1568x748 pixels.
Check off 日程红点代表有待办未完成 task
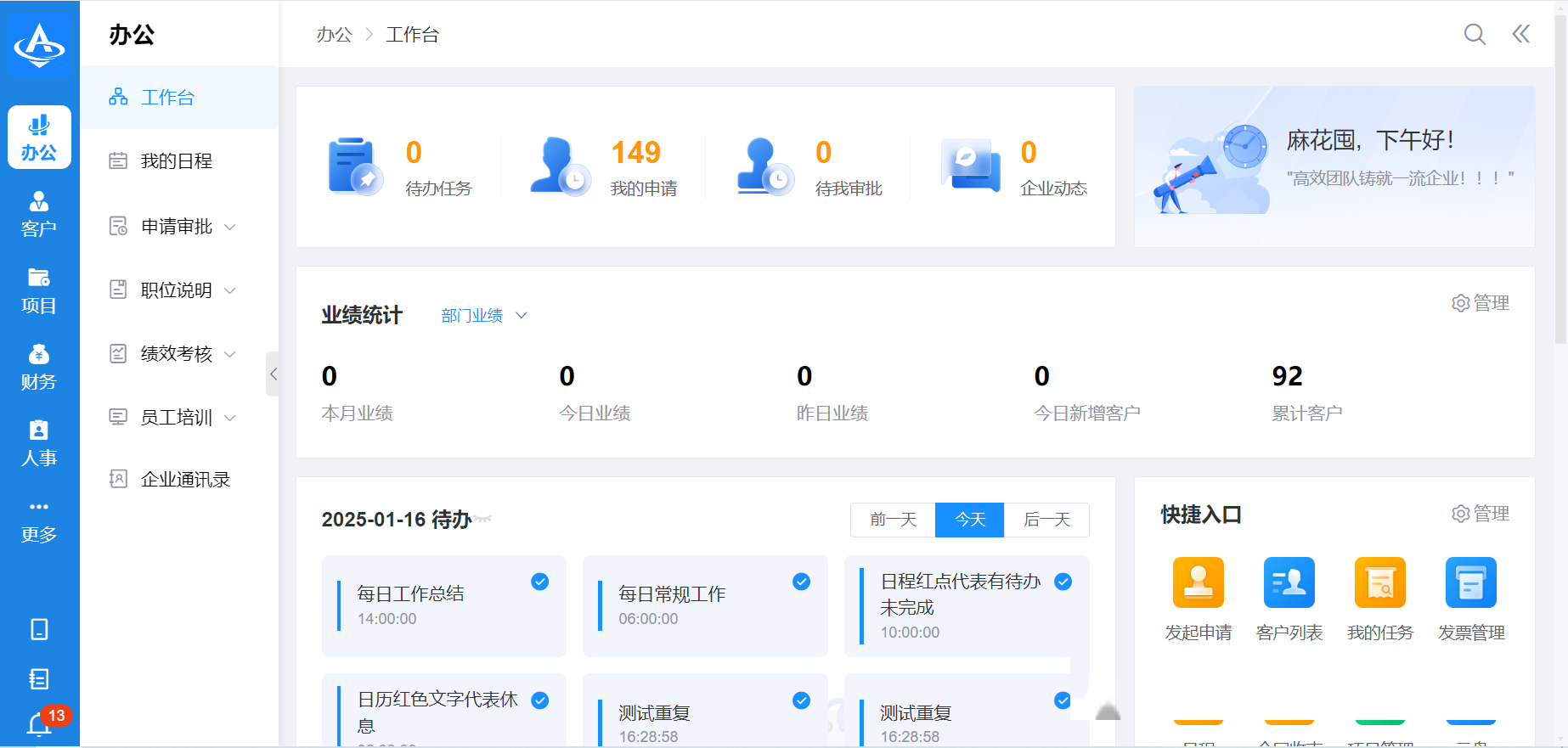click(1063, 582)
